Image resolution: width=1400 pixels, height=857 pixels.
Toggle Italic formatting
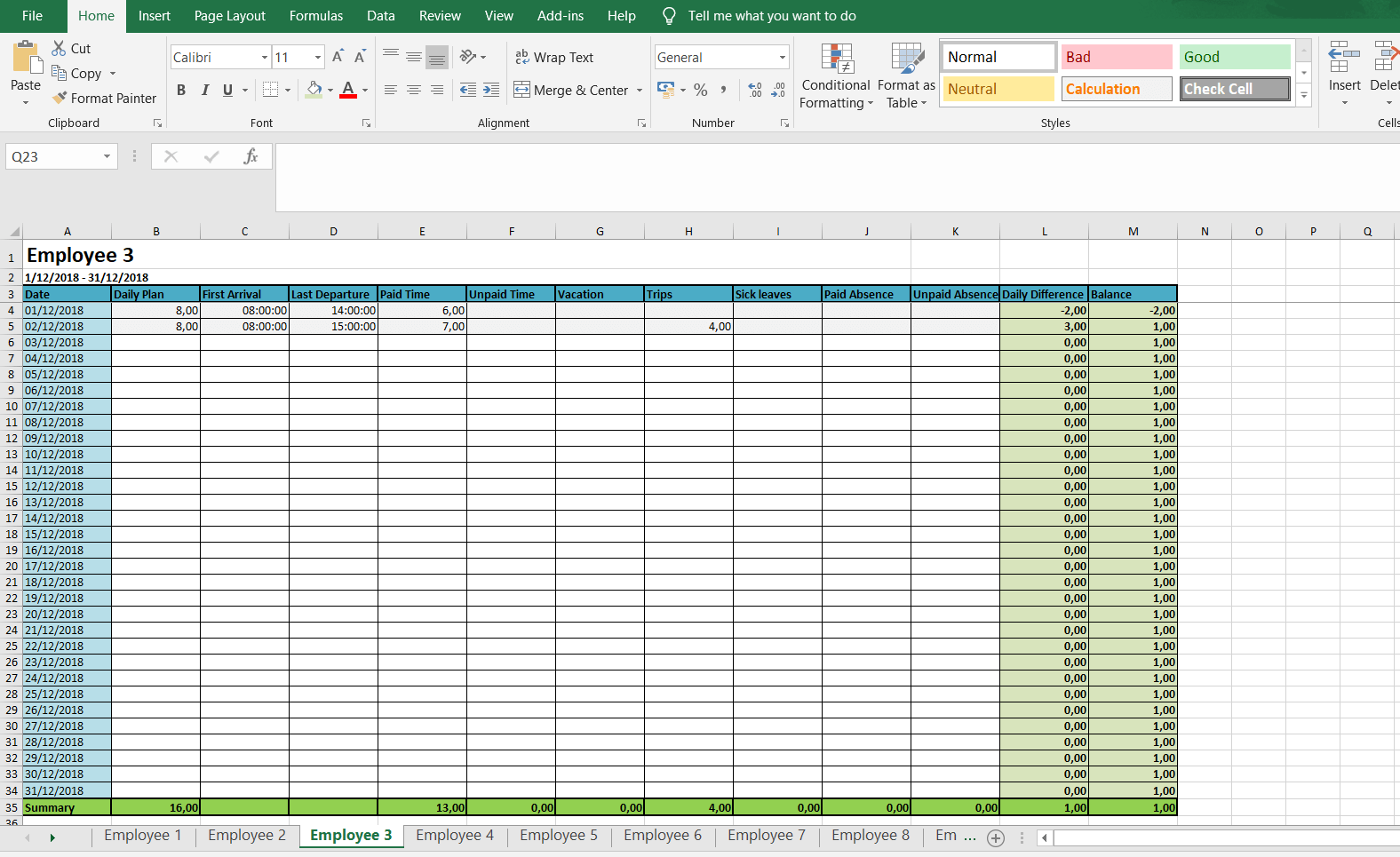click(x=205, y=90)
